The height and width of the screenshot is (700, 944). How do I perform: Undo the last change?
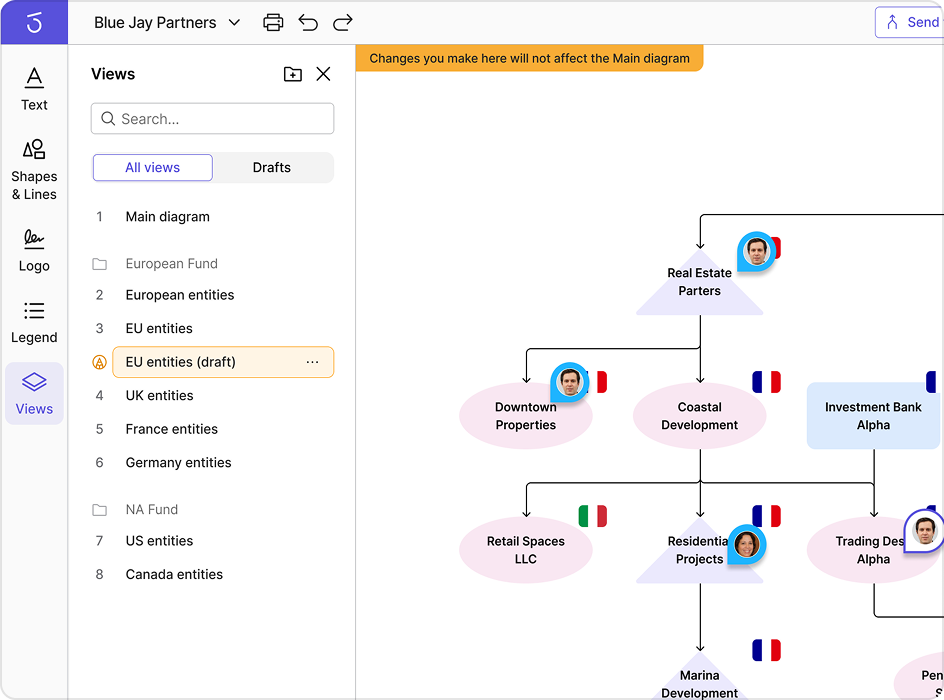pos(308,22)
